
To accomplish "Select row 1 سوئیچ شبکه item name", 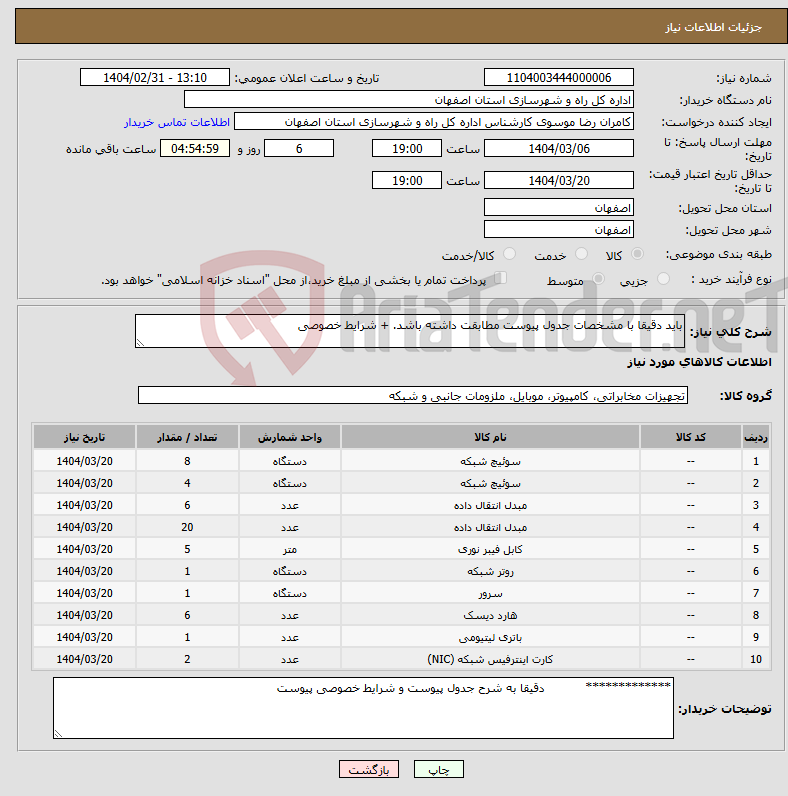I will point(490,461).
